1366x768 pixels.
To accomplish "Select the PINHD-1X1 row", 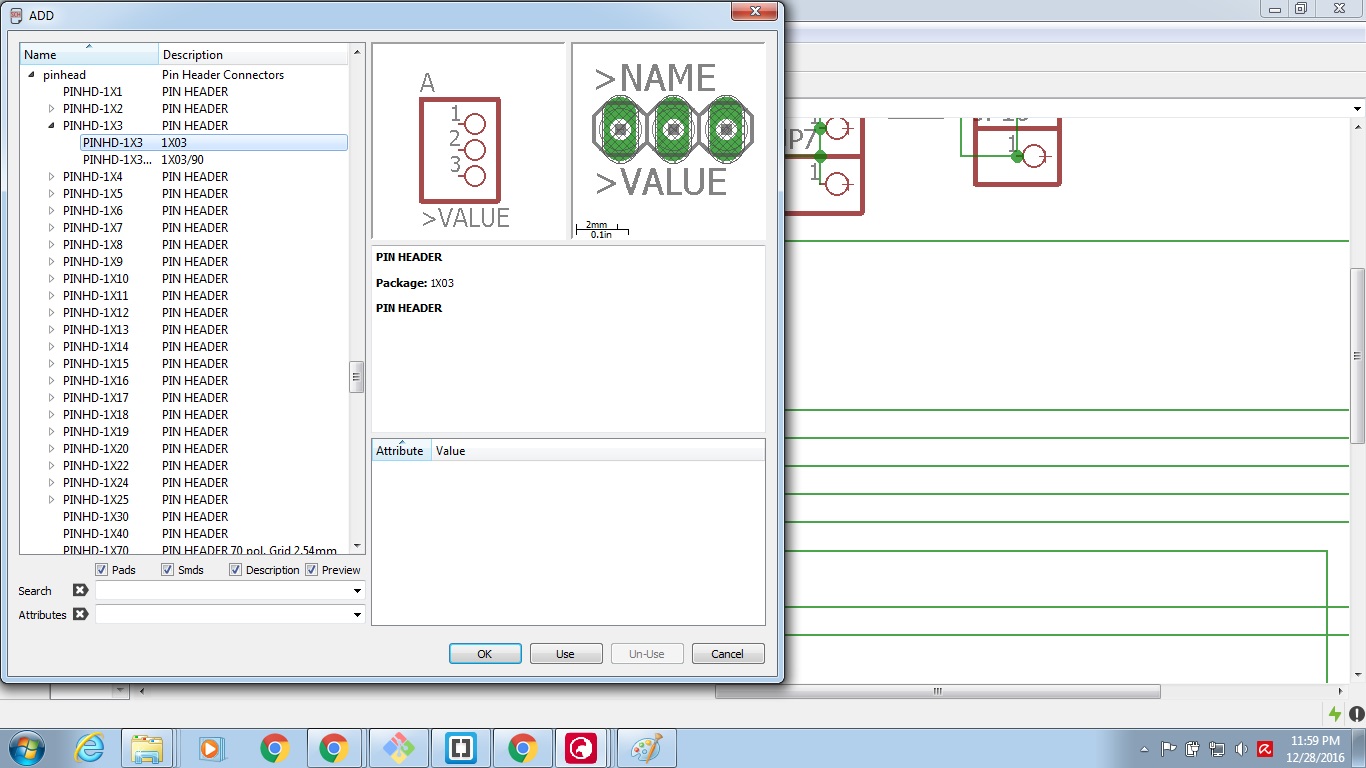I will tap(184, 92).
